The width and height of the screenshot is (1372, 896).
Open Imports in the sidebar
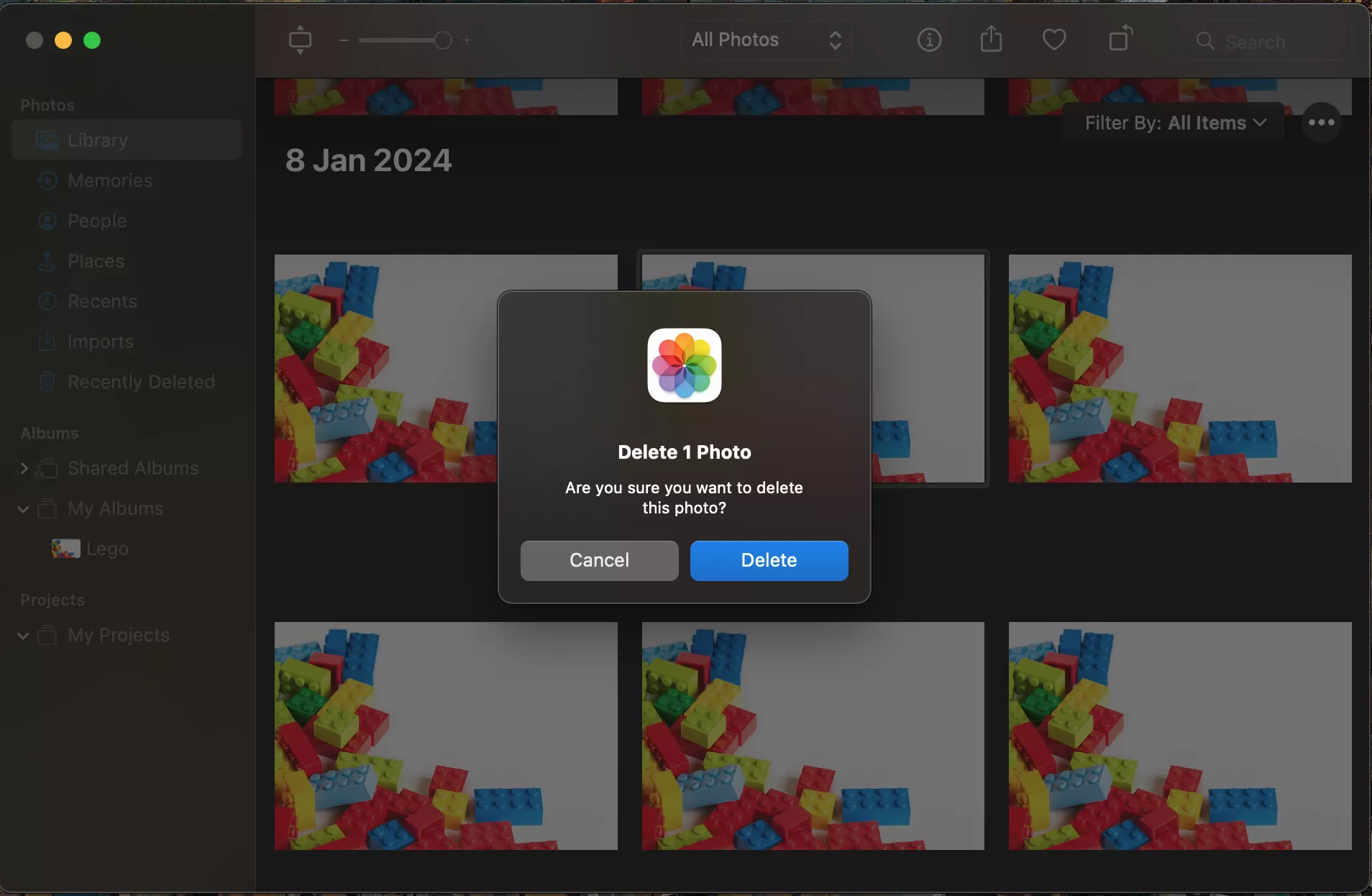[127, 342]
